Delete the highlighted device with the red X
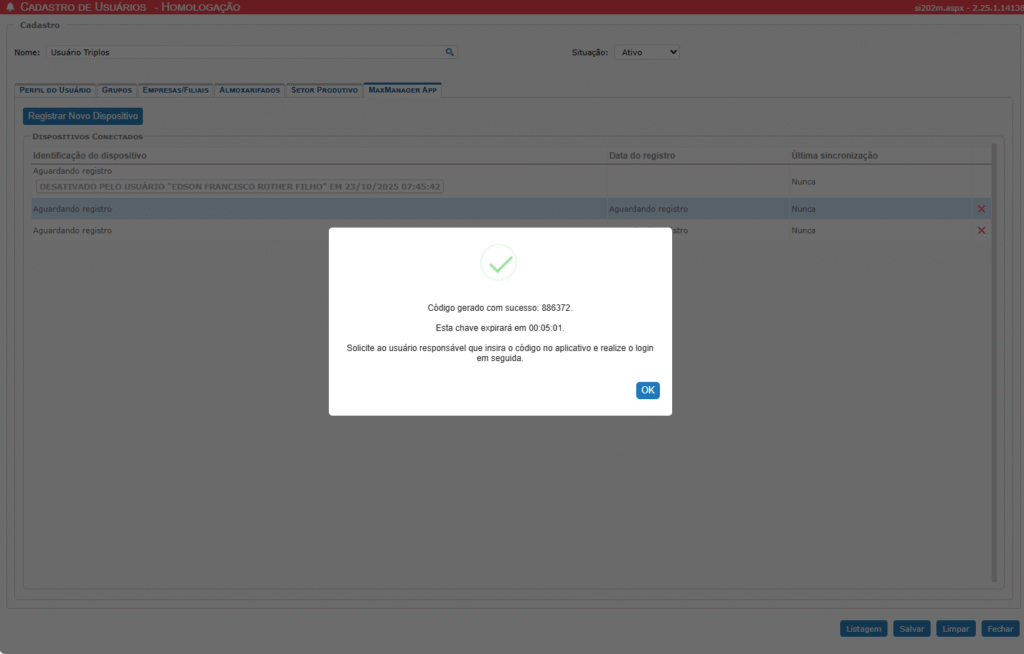The width and height of the screenshot is (1024, 654). click(981, 209)
